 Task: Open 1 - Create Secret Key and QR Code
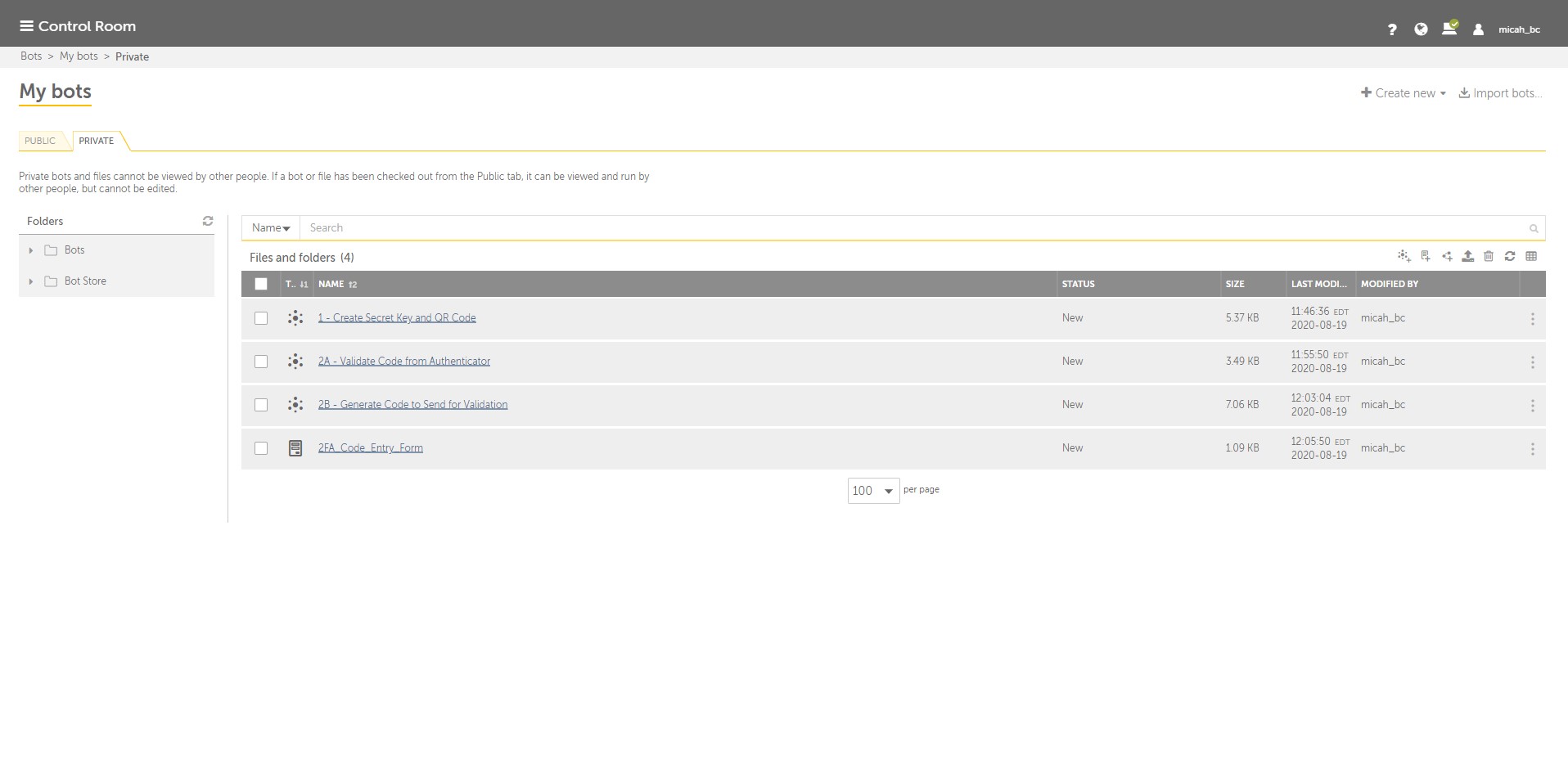pos(397,318)
